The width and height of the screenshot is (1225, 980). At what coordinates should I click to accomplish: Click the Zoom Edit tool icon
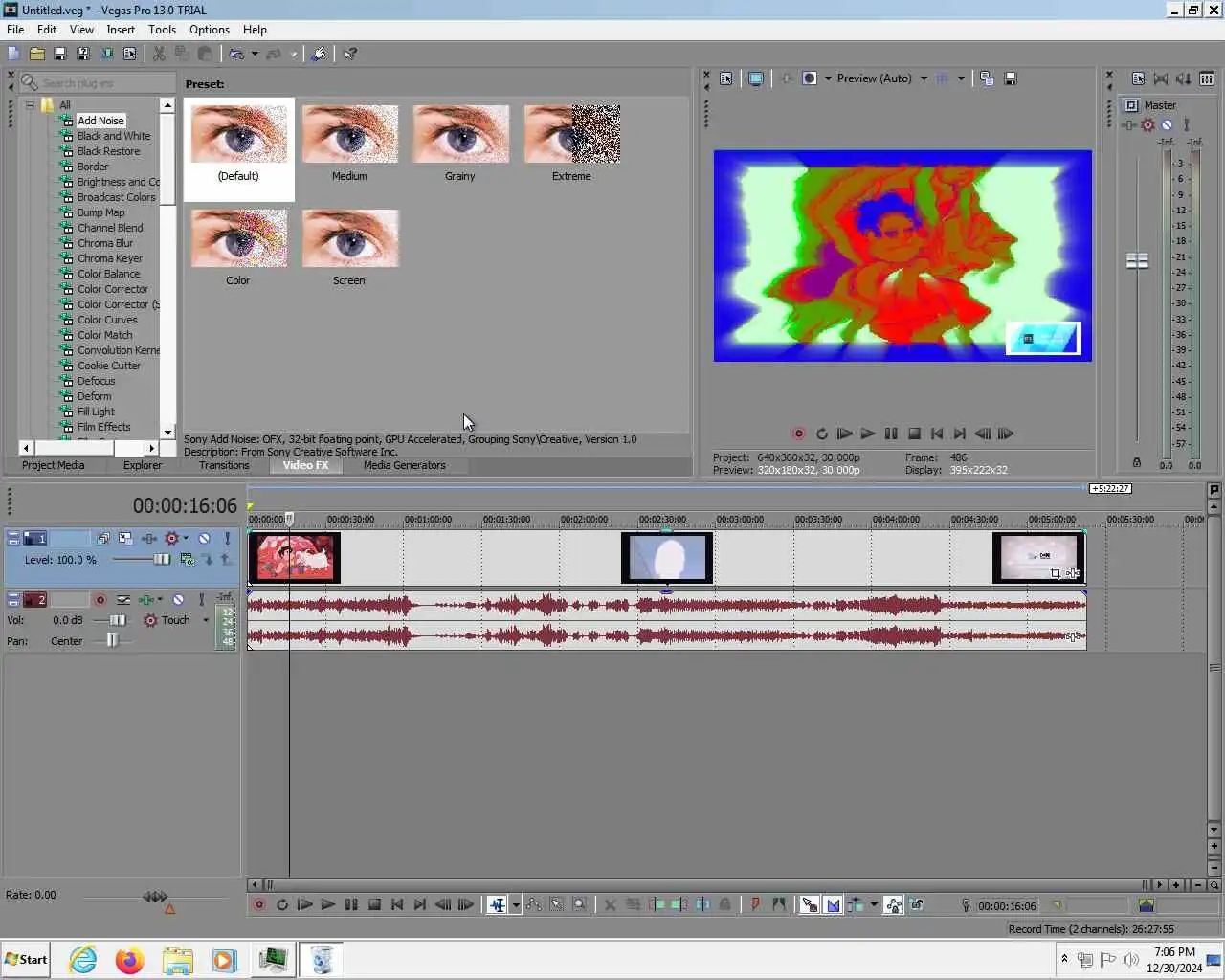pyautogui.click(x=579, y=904)
